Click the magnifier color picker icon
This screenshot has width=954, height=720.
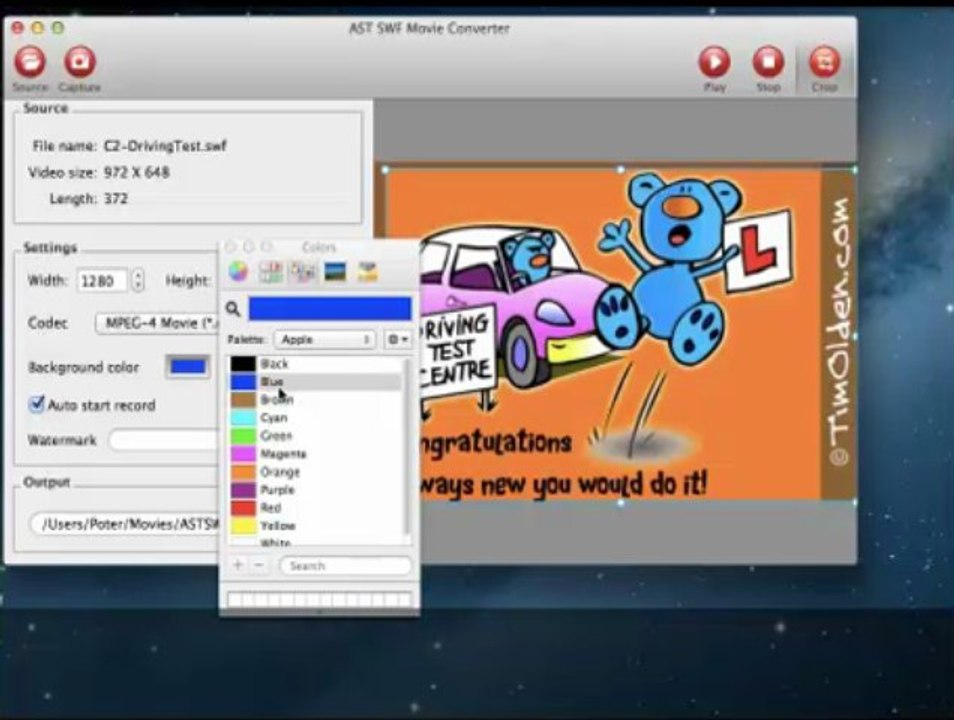click(x=233, y=309)
